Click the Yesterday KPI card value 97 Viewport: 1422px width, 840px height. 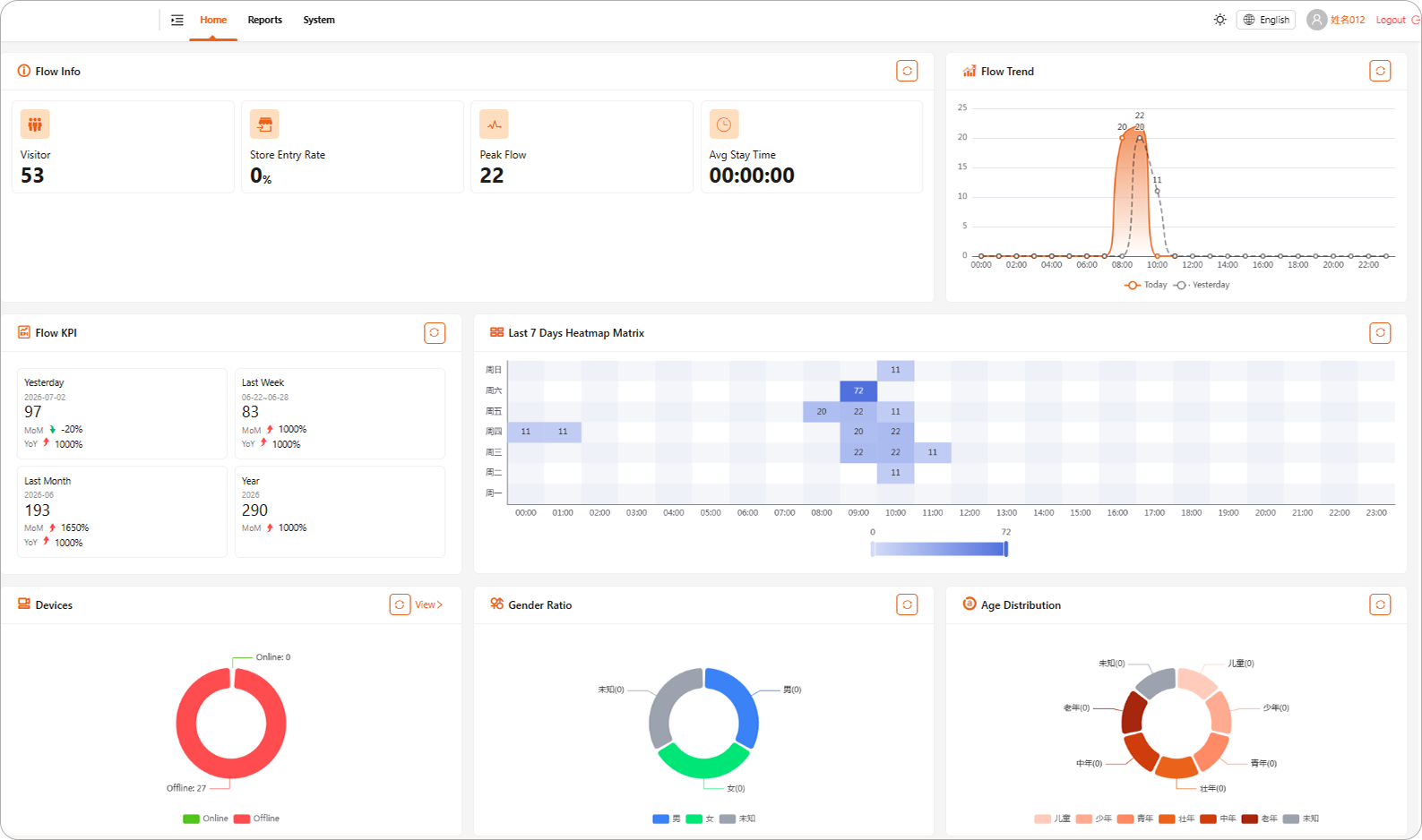33,412
